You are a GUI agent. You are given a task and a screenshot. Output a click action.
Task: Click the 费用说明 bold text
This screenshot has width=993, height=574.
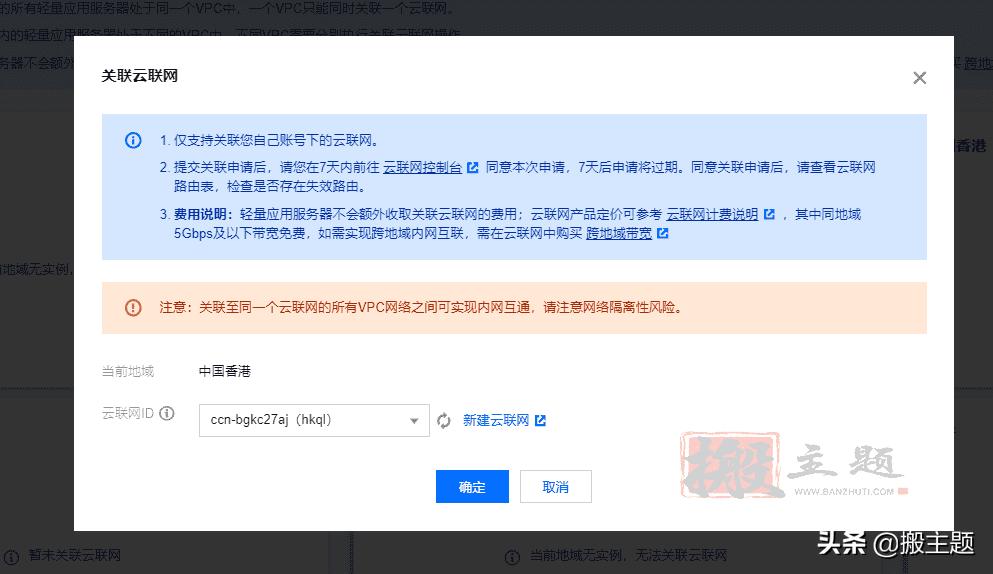(x=203, y=214)
